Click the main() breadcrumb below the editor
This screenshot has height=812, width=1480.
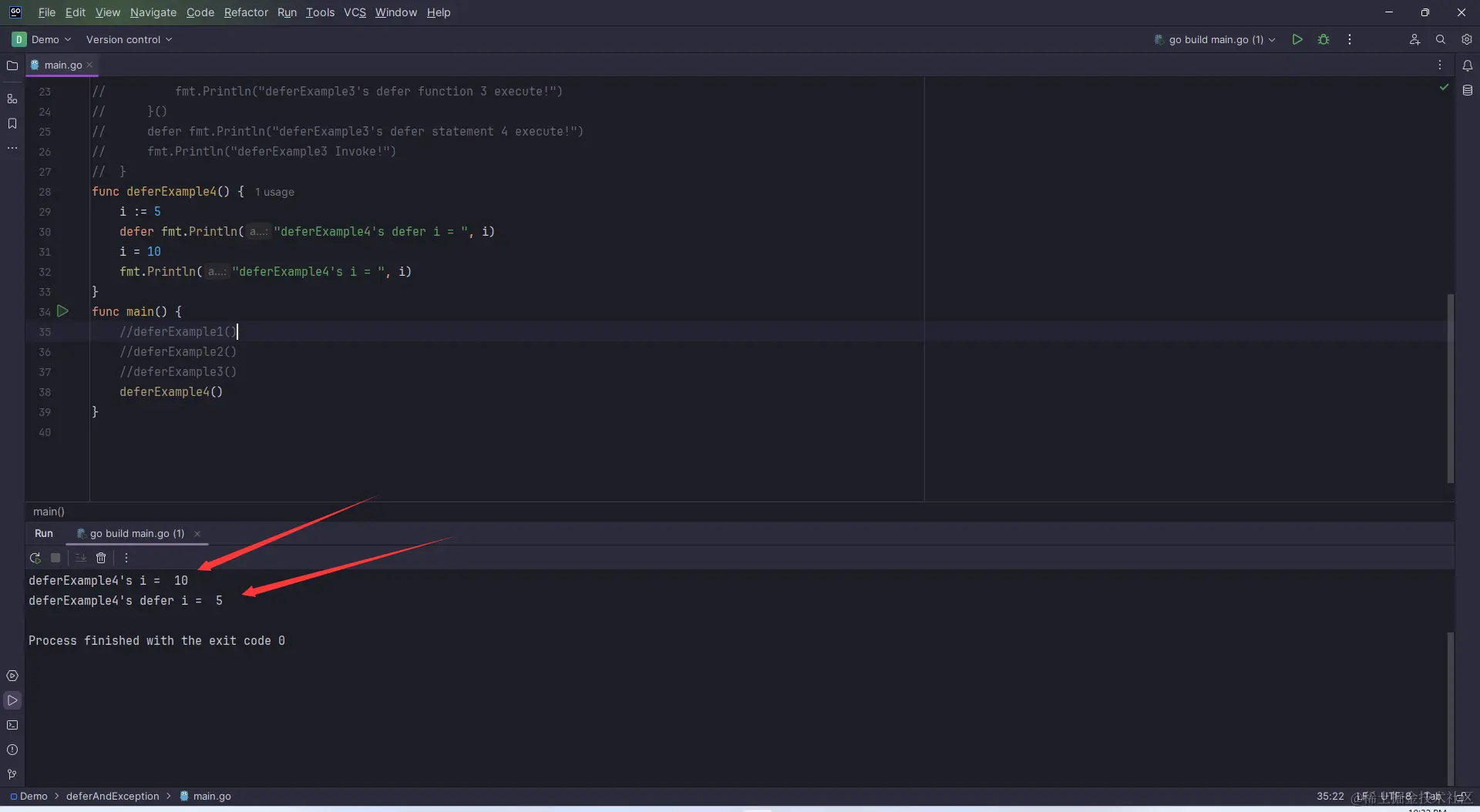coord(49,512)
